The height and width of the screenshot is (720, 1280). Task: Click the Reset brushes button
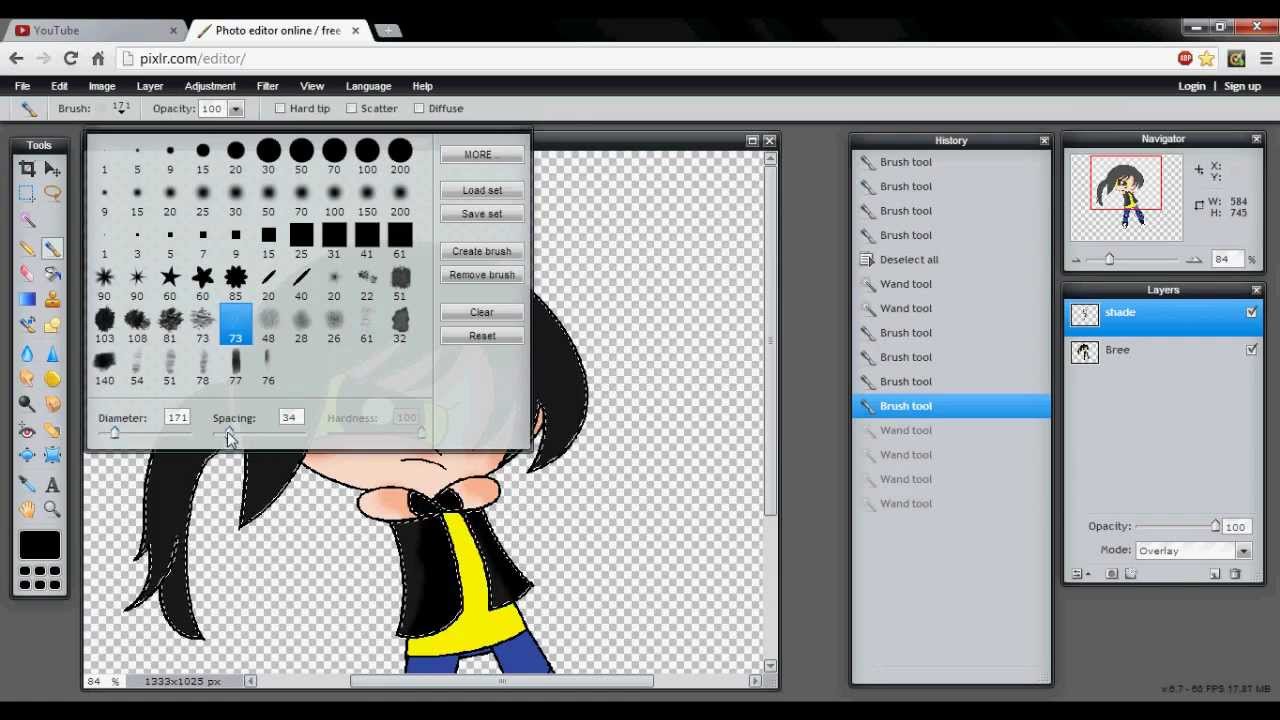click(482, 336)
